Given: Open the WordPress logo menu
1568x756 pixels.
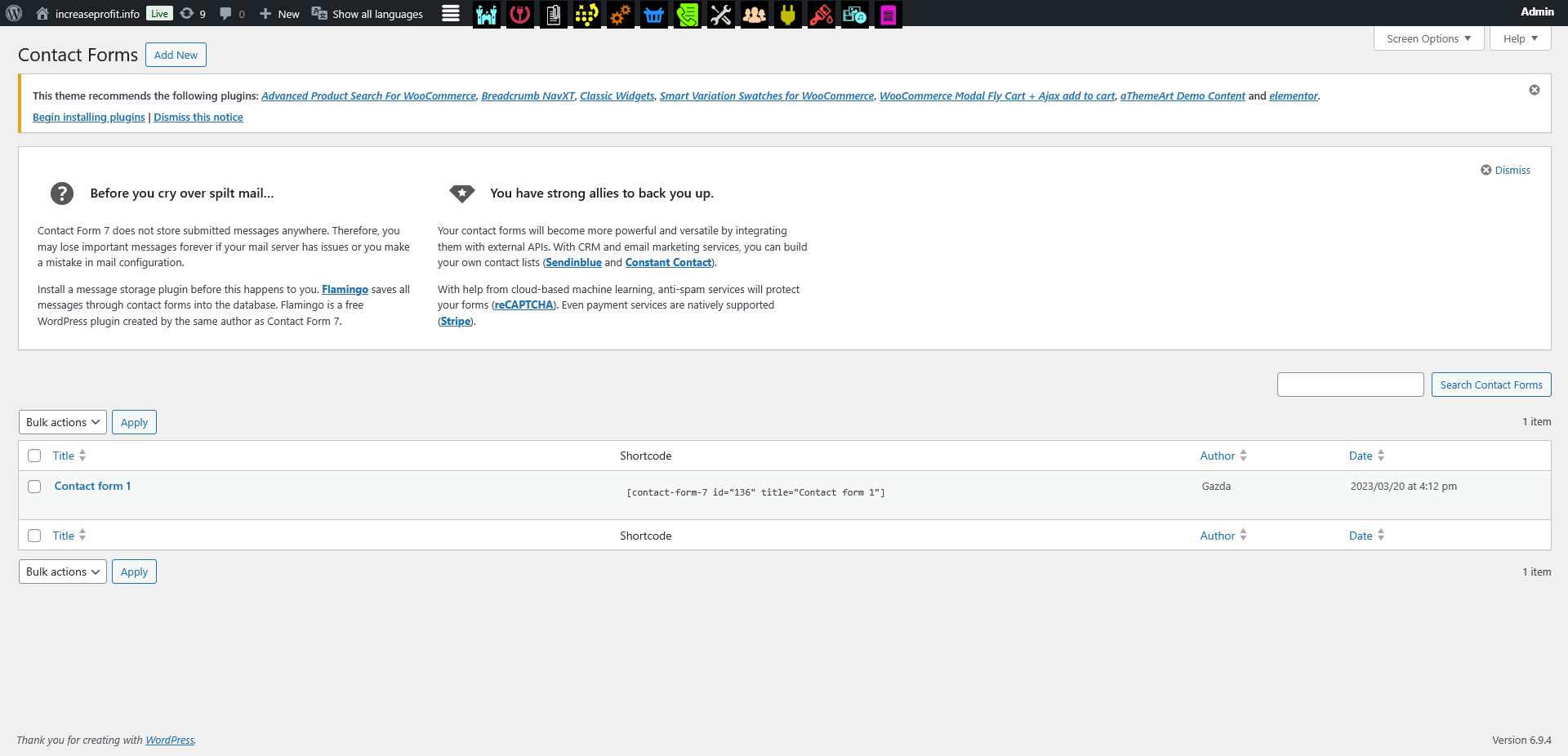Looking at the screenshot, I should pos(13,14).
